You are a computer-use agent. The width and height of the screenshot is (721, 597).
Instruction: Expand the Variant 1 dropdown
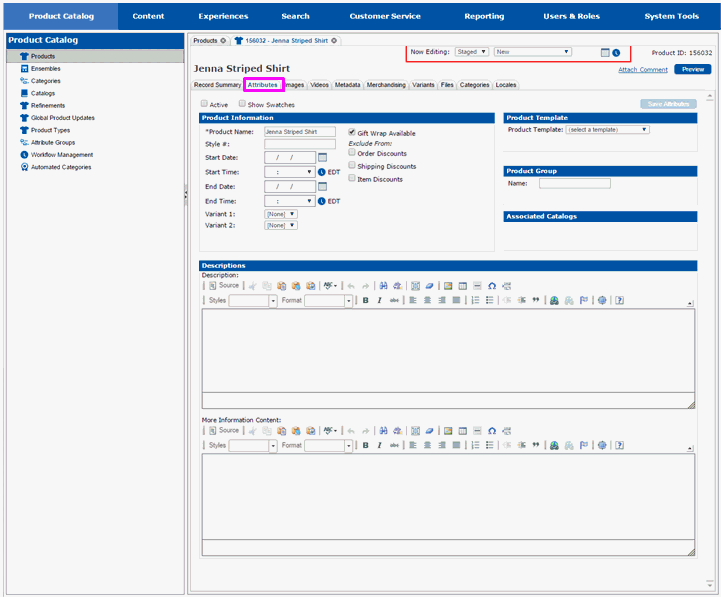pos(281,214)
